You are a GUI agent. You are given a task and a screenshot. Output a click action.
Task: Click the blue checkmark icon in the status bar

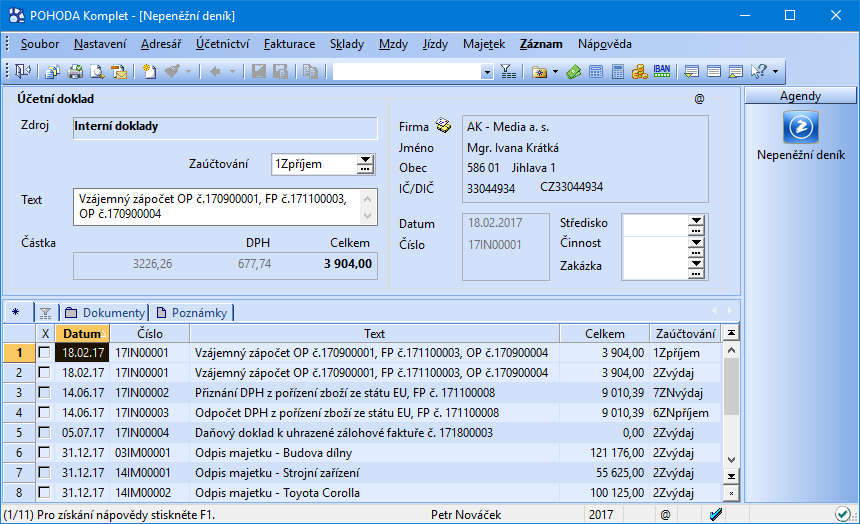point(716,515)
